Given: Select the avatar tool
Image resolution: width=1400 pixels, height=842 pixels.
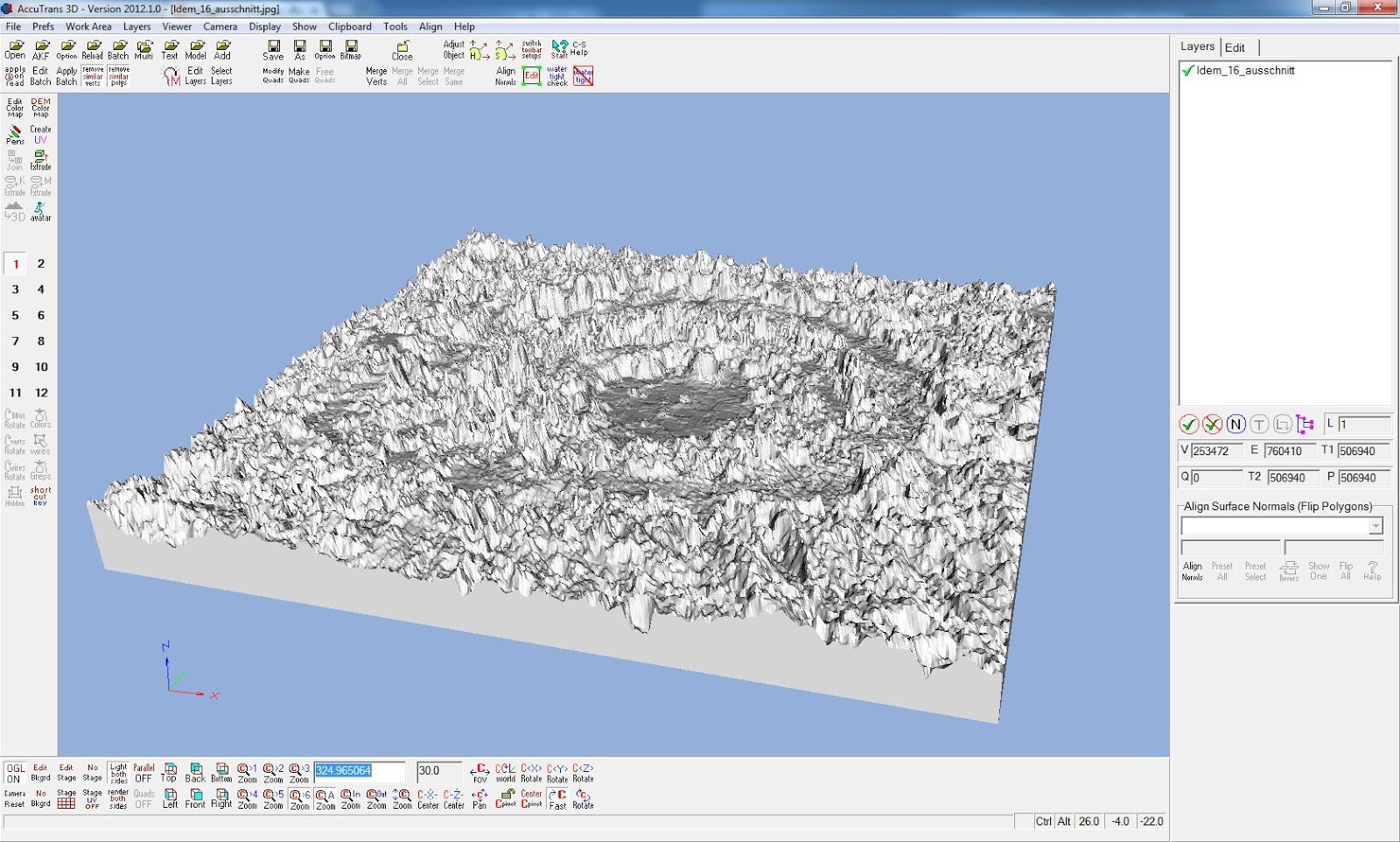Looking at the screenshot, I should (40, 212).
